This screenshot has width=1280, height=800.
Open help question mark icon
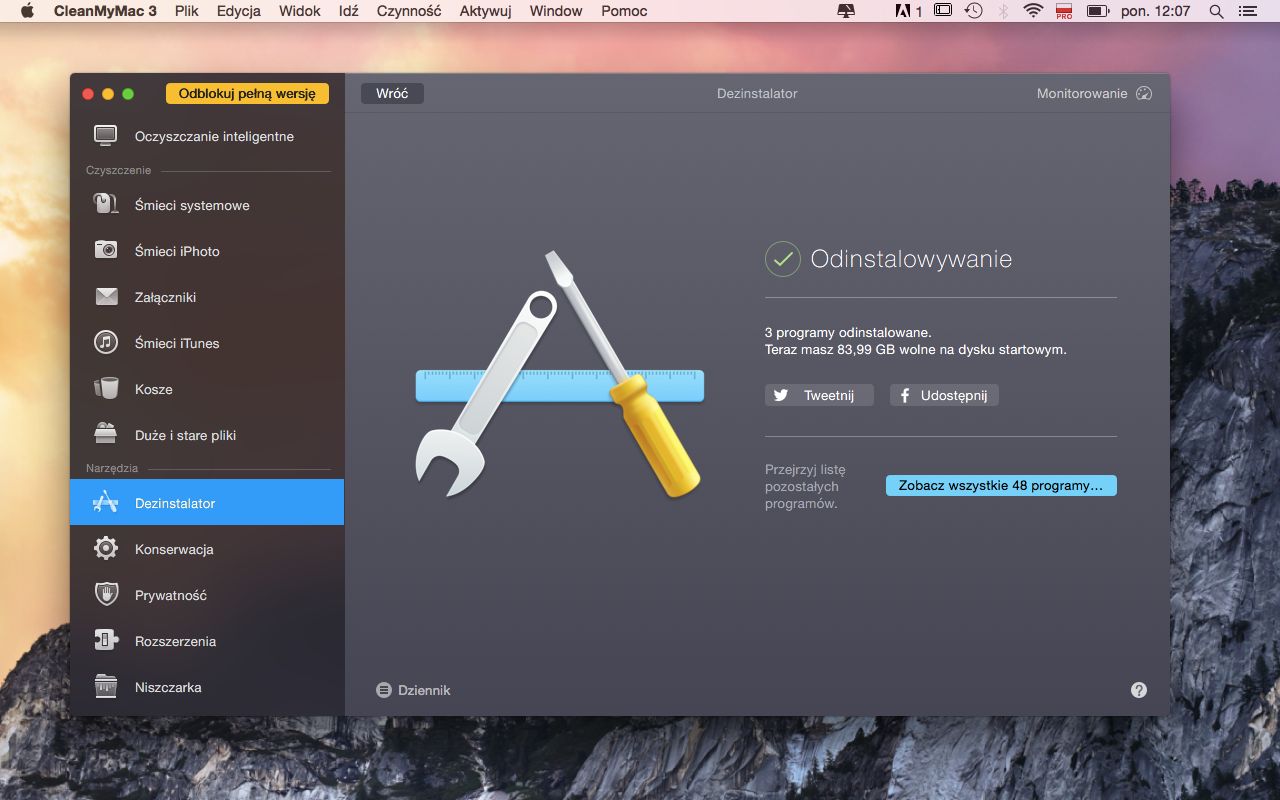coord(1139,690)
